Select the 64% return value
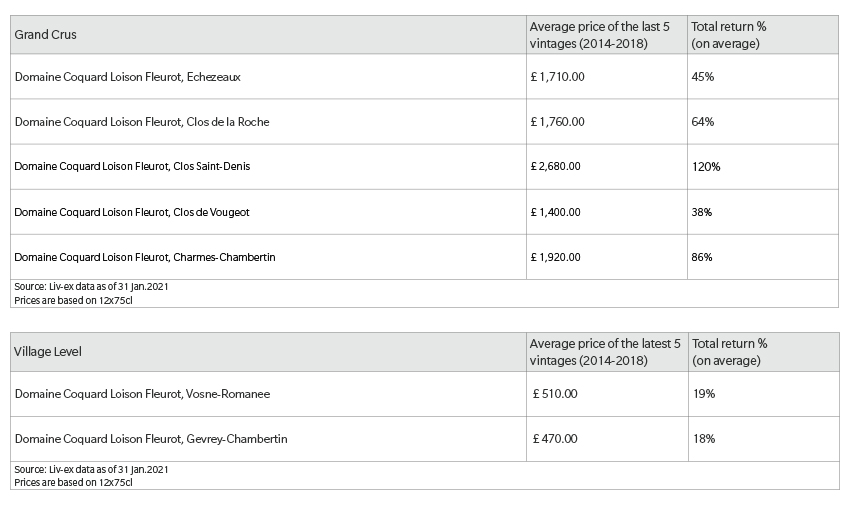The height and width of the screenshot is (506, 850). [x=703, y=122]
